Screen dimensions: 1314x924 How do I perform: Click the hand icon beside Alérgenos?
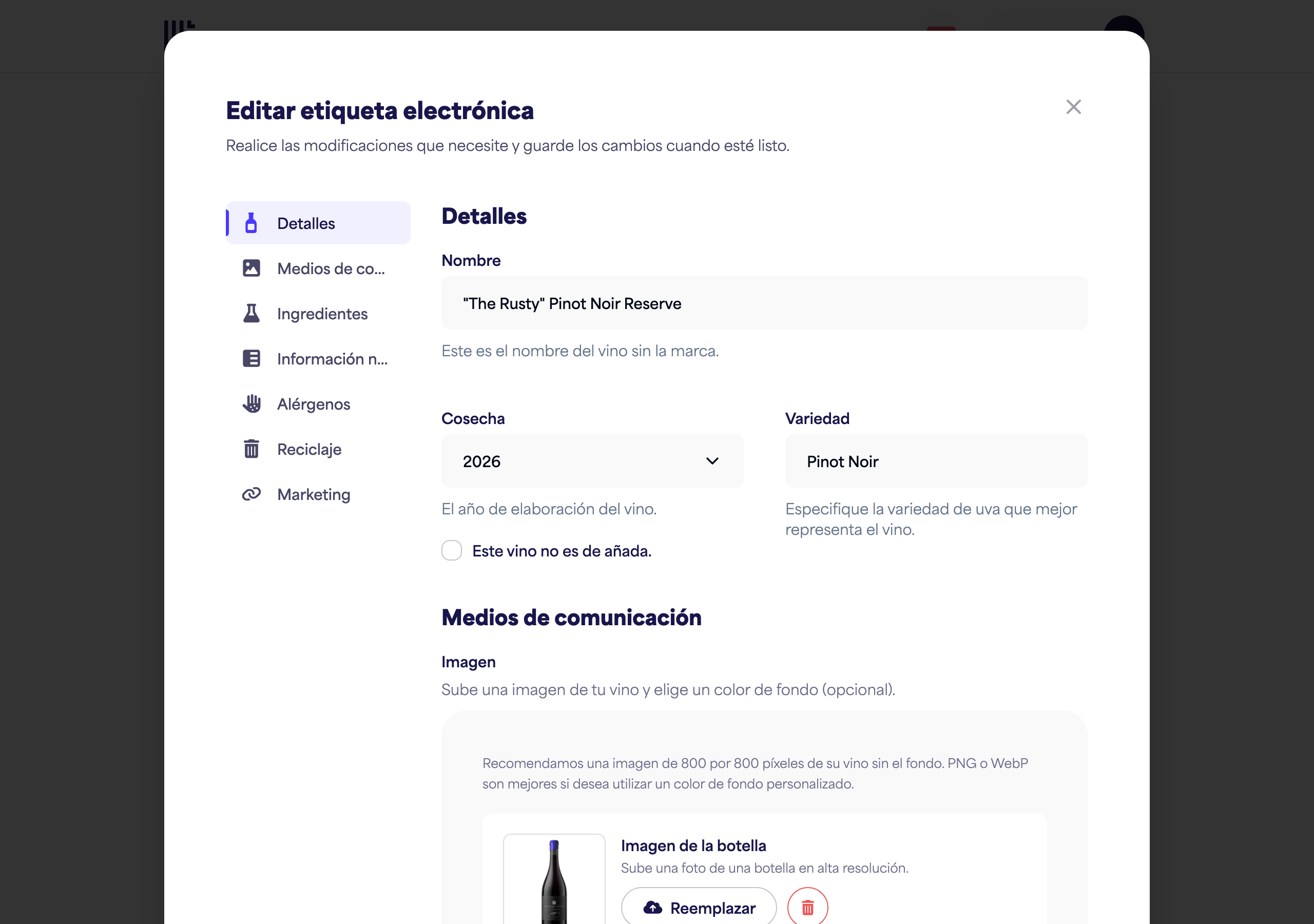[x=251, y=403]
